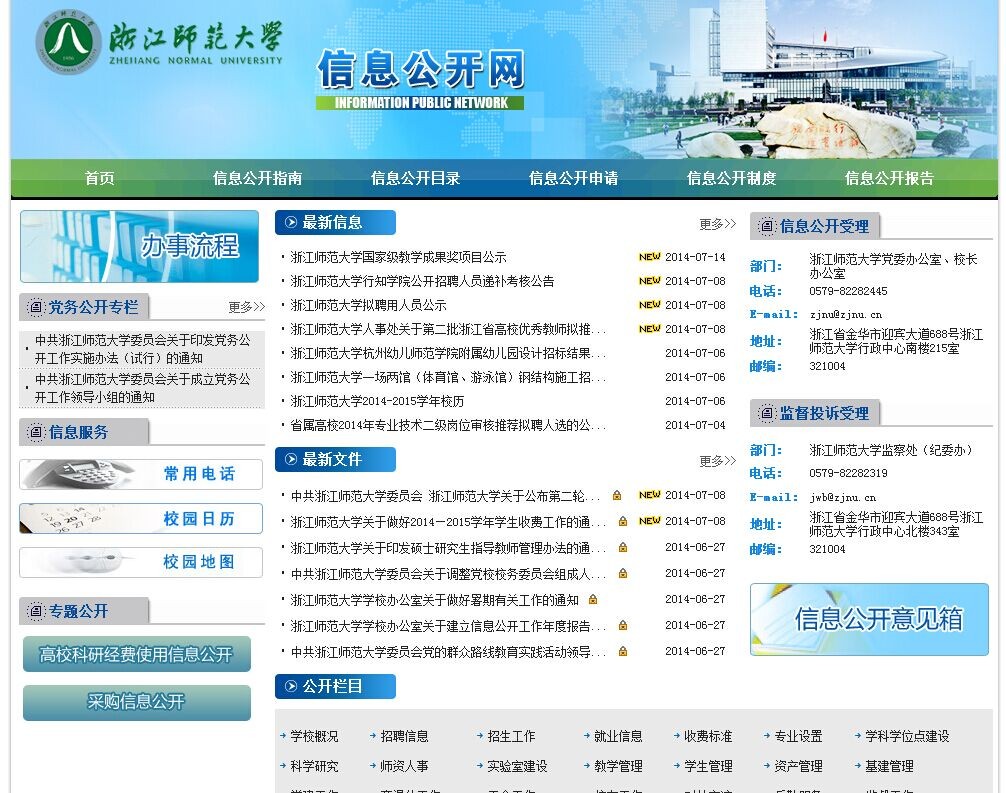Expand 更多 link in 最新信息 section
This screenshot has height=793, width=1006.
pos(717,224)
